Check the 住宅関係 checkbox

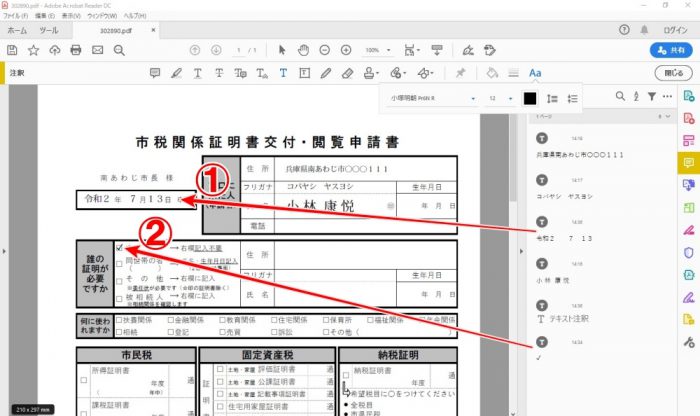coord(274,320)
